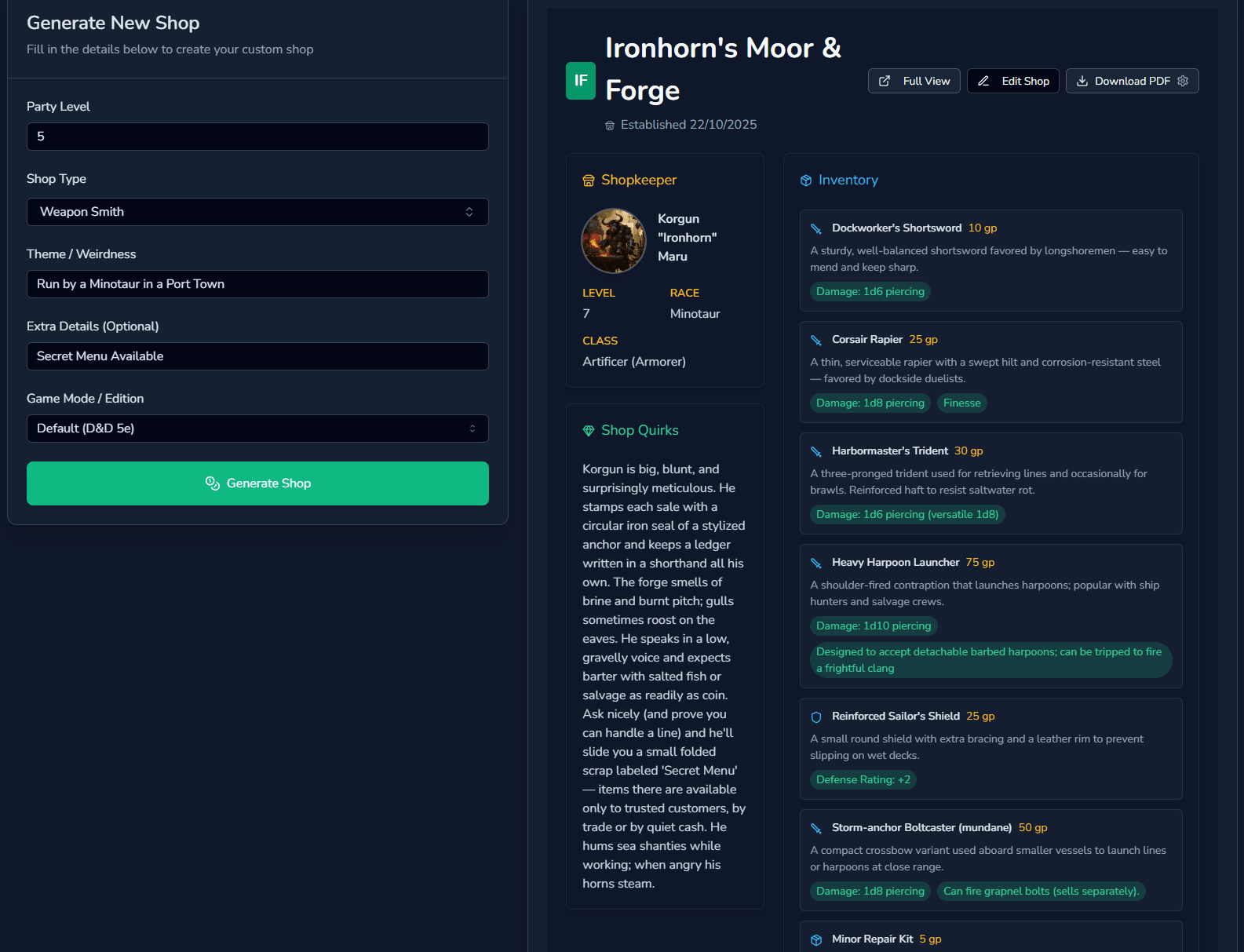Viewport: 1244px width, 952px height.
Task: Click the Ironhorn's Moor & Forge heading
Action: [723, 69]
